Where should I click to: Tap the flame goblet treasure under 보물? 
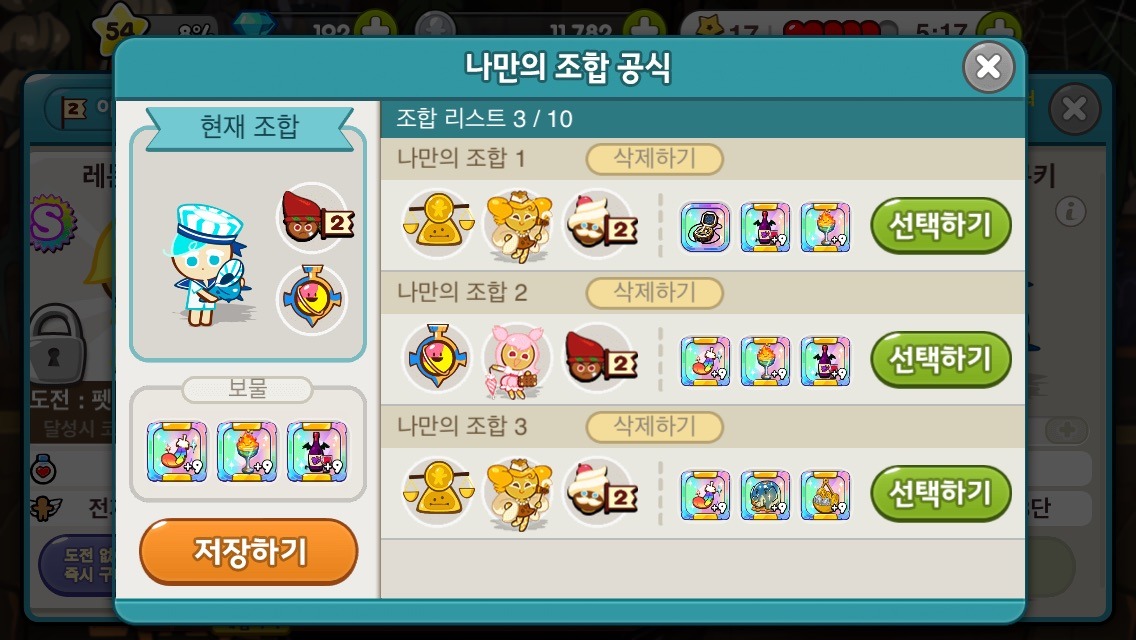coord(247,452)
